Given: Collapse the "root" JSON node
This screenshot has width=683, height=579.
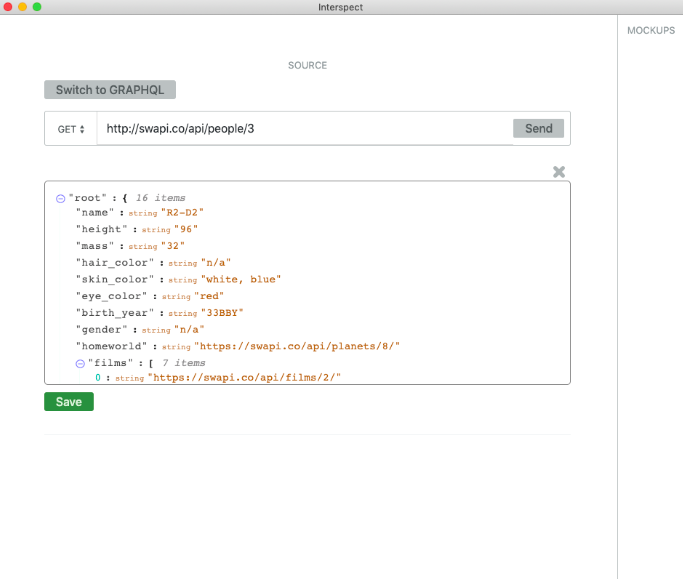Looking at the screenshot, I should [61, 199].
